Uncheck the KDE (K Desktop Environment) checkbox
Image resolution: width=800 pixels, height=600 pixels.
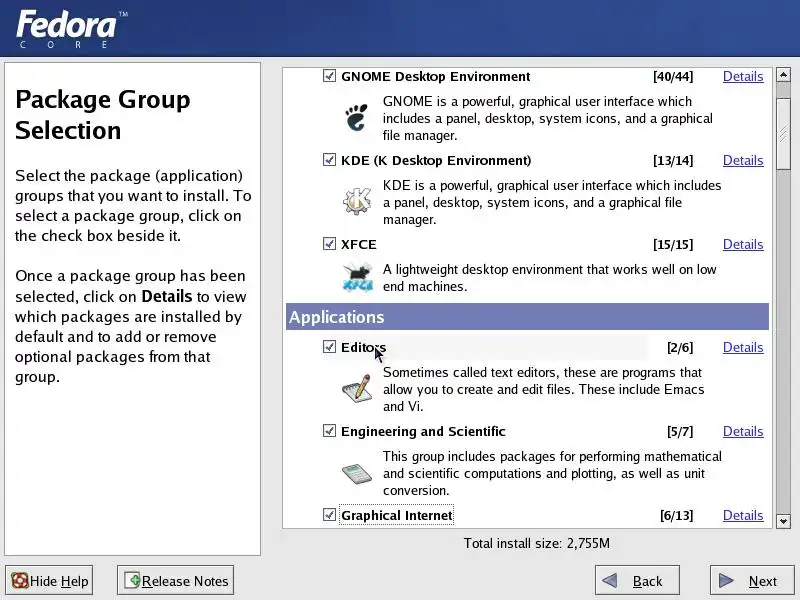pyautogui.click(x=329, y=160)
